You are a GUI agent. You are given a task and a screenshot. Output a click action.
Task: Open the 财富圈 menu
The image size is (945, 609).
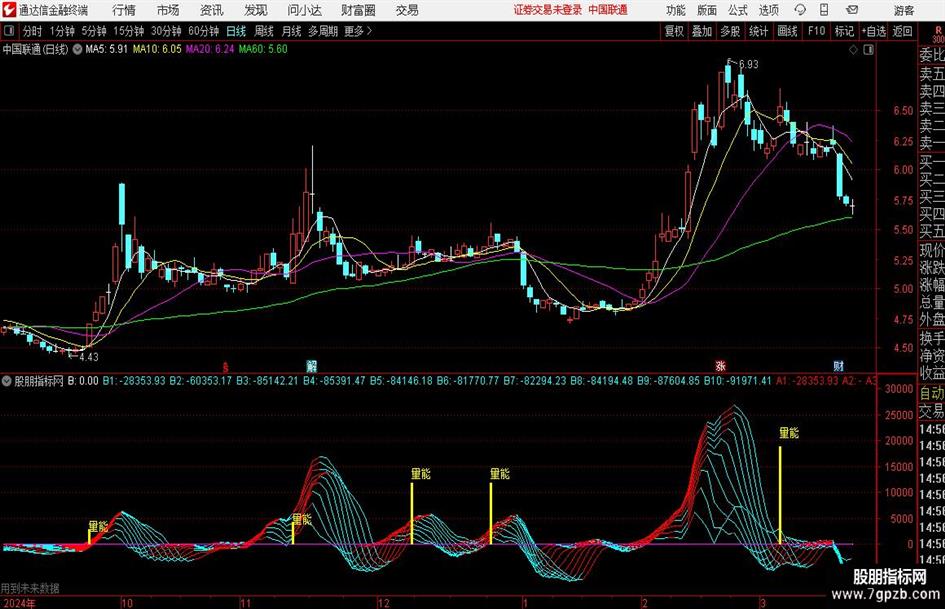click(358, 10)
